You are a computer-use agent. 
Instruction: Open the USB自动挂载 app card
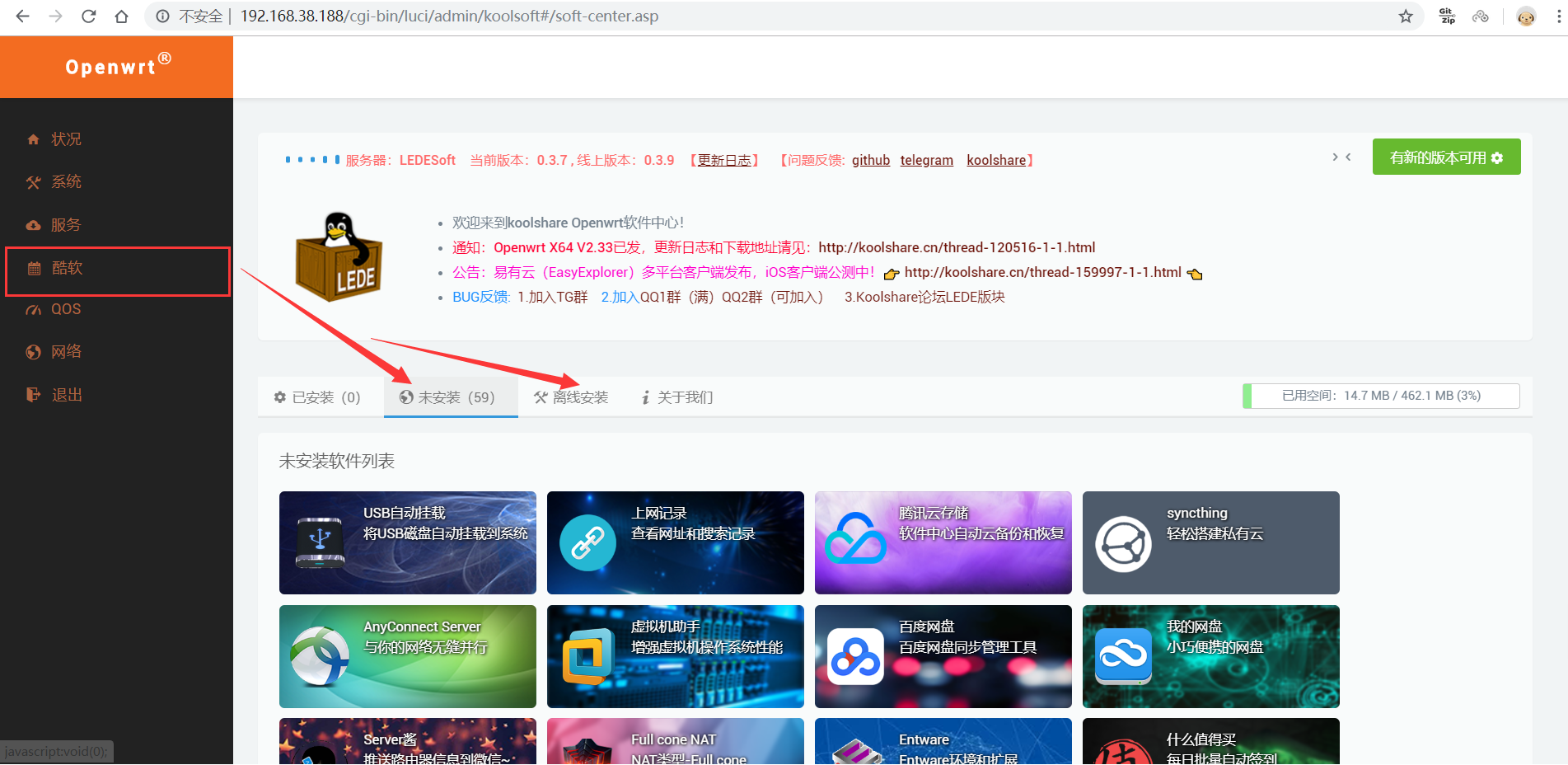point(408,542)
